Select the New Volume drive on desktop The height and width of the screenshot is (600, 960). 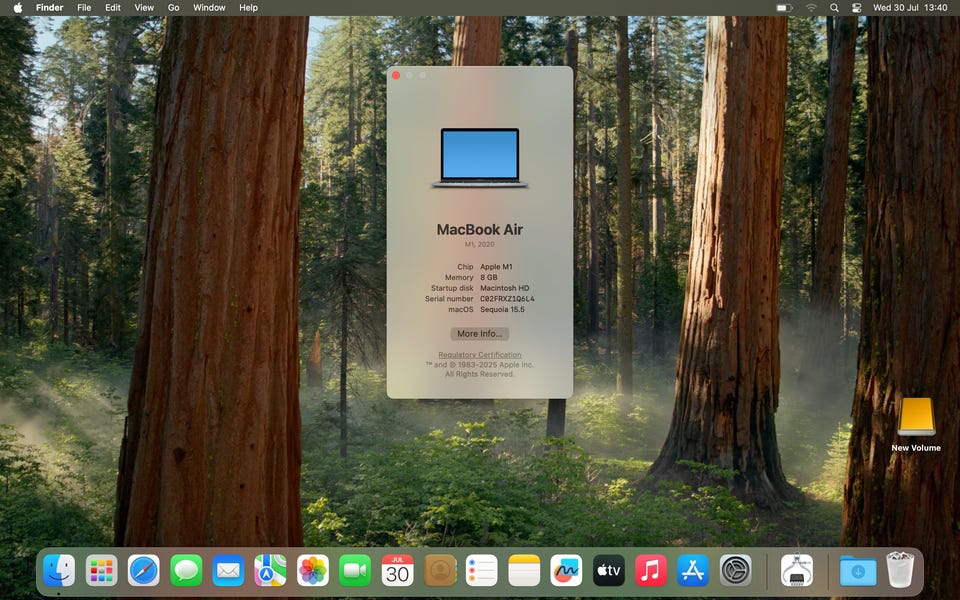[916, 419]
